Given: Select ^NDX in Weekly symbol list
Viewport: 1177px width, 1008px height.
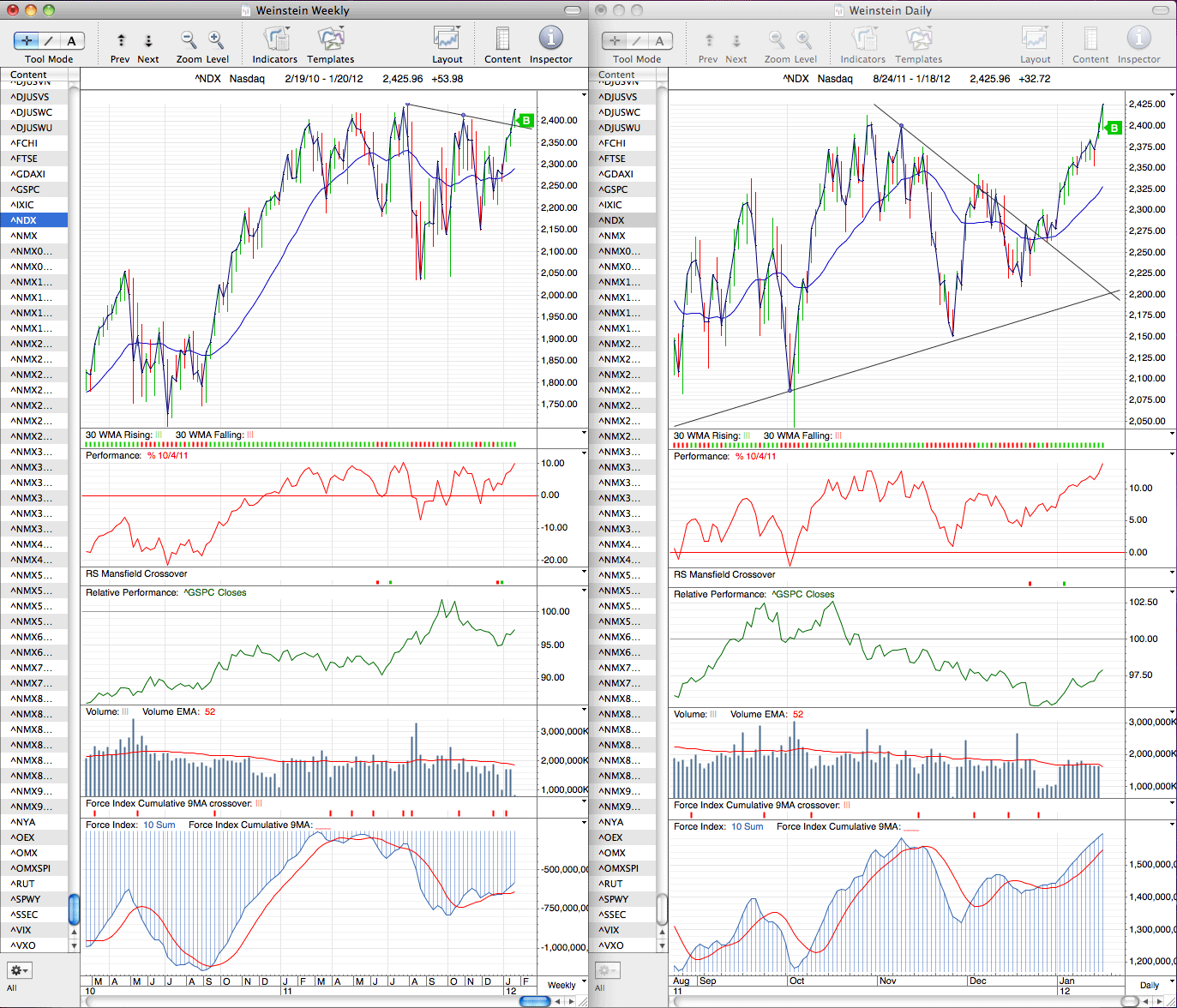Looking at the screenshot, I should coord(34,220).
